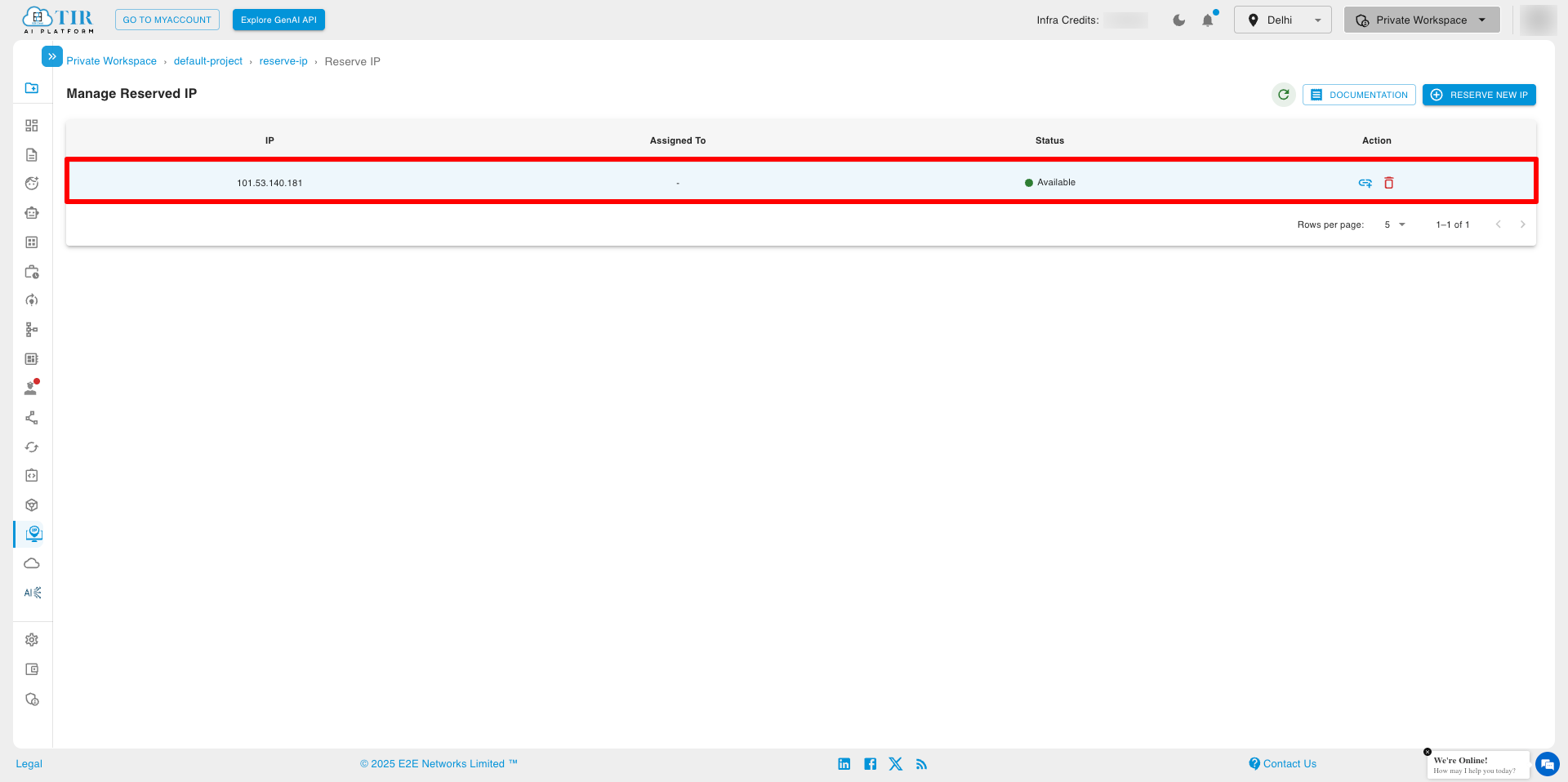
Task: Click the refresh icon above the IP table
Action: 1283,95
